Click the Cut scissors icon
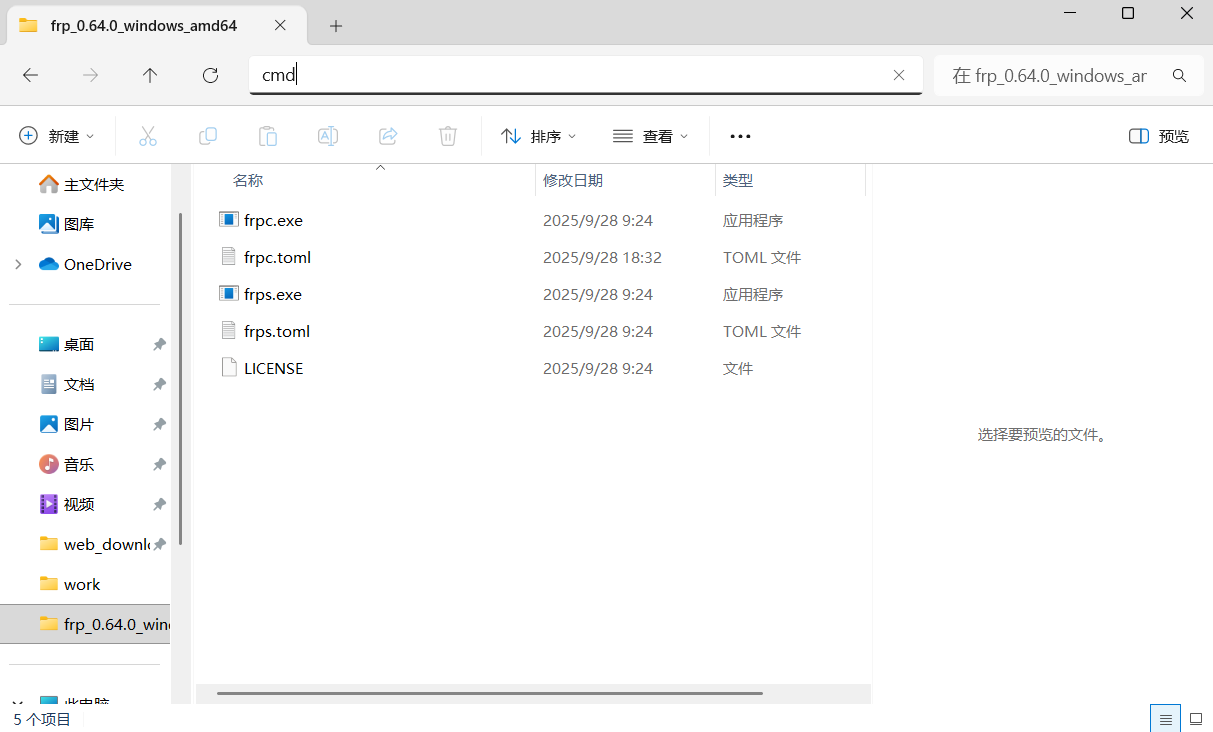This screenshot has height=732, width=1213. [x=148, y=136]
